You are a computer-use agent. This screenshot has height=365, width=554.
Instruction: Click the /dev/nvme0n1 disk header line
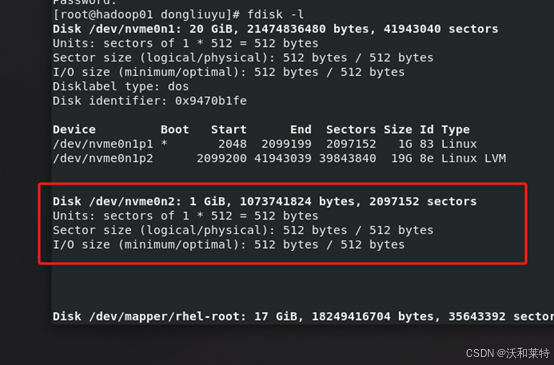pyautogui.click(x=275, y=29)
